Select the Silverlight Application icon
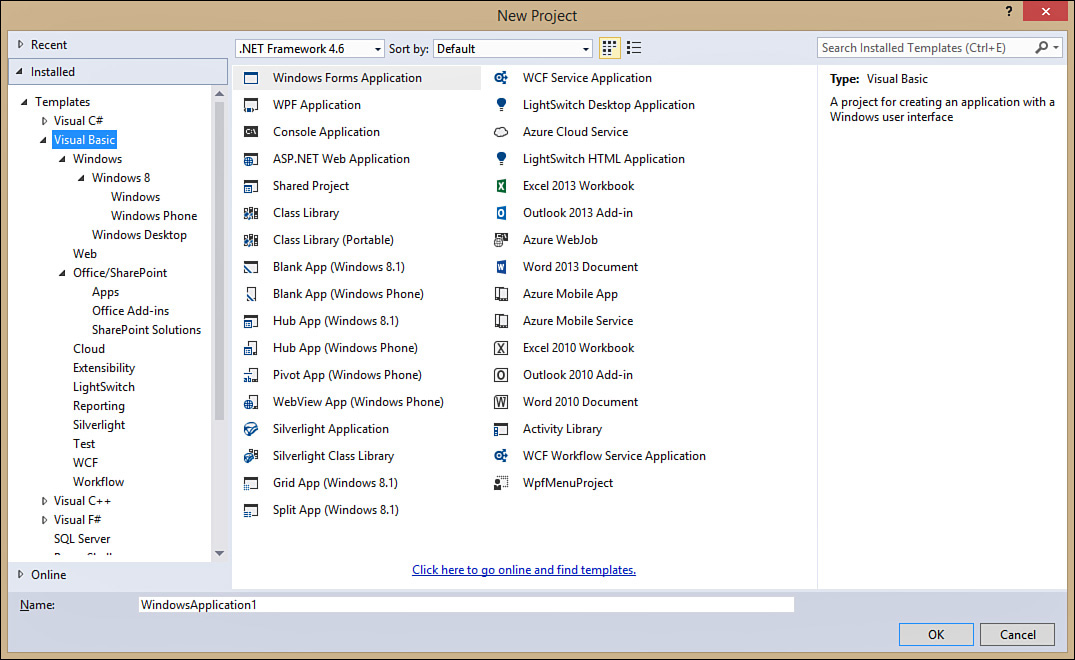This screenshot has height=660, width=1075. point(252,429)
